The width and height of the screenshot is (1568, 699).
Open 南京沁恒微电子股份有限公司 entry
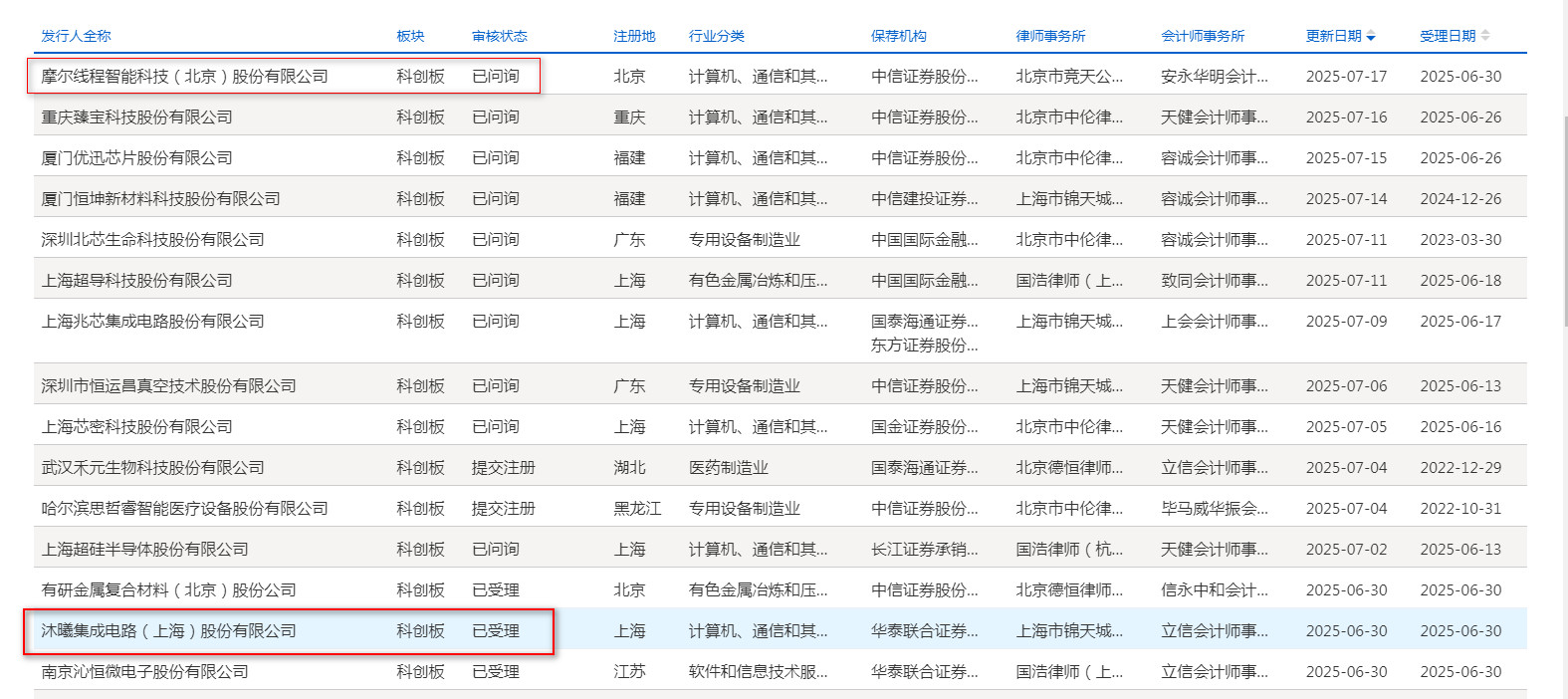coord(144,672)
